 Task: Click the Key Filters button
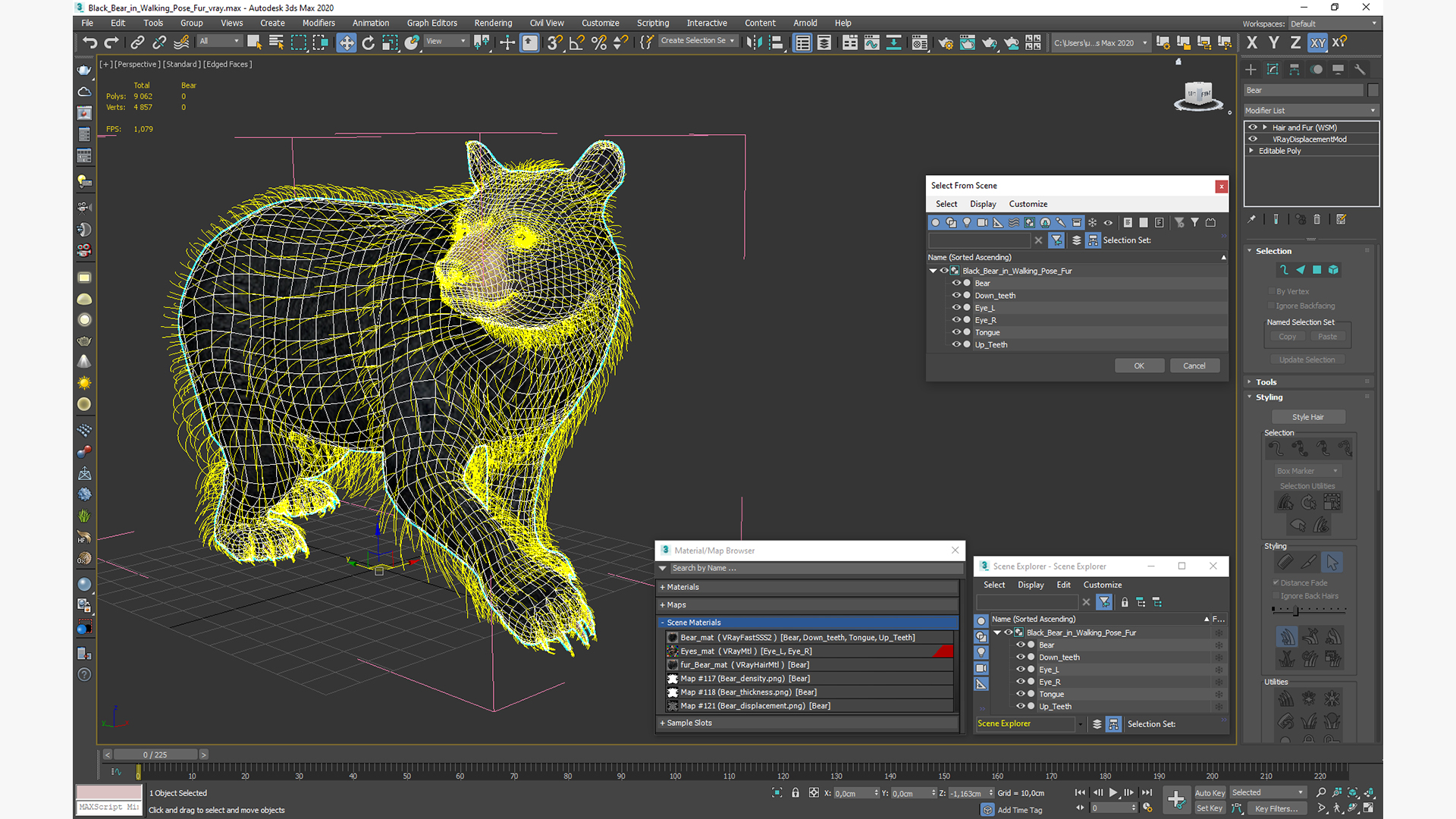point(1276,808)
